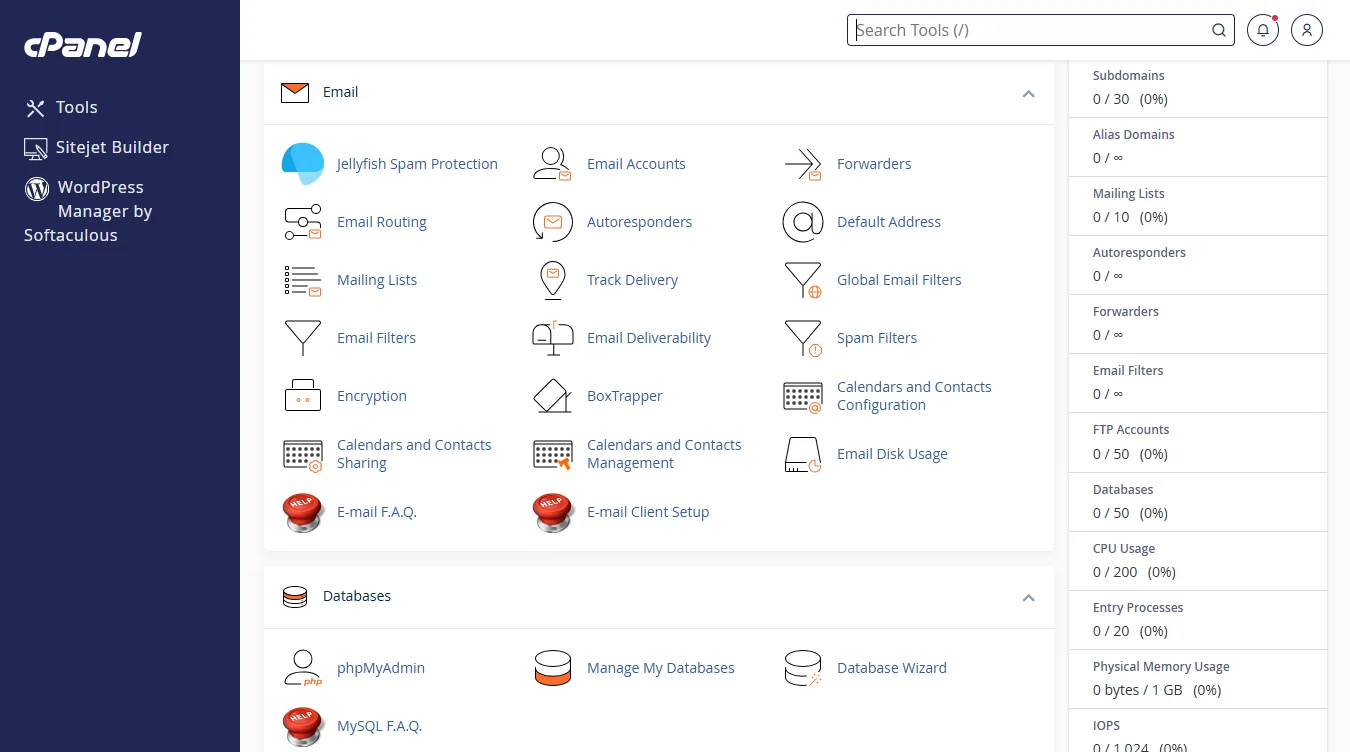Open the Email Disk Usage link
The image size is (1350, 752).
coord(892,454)
